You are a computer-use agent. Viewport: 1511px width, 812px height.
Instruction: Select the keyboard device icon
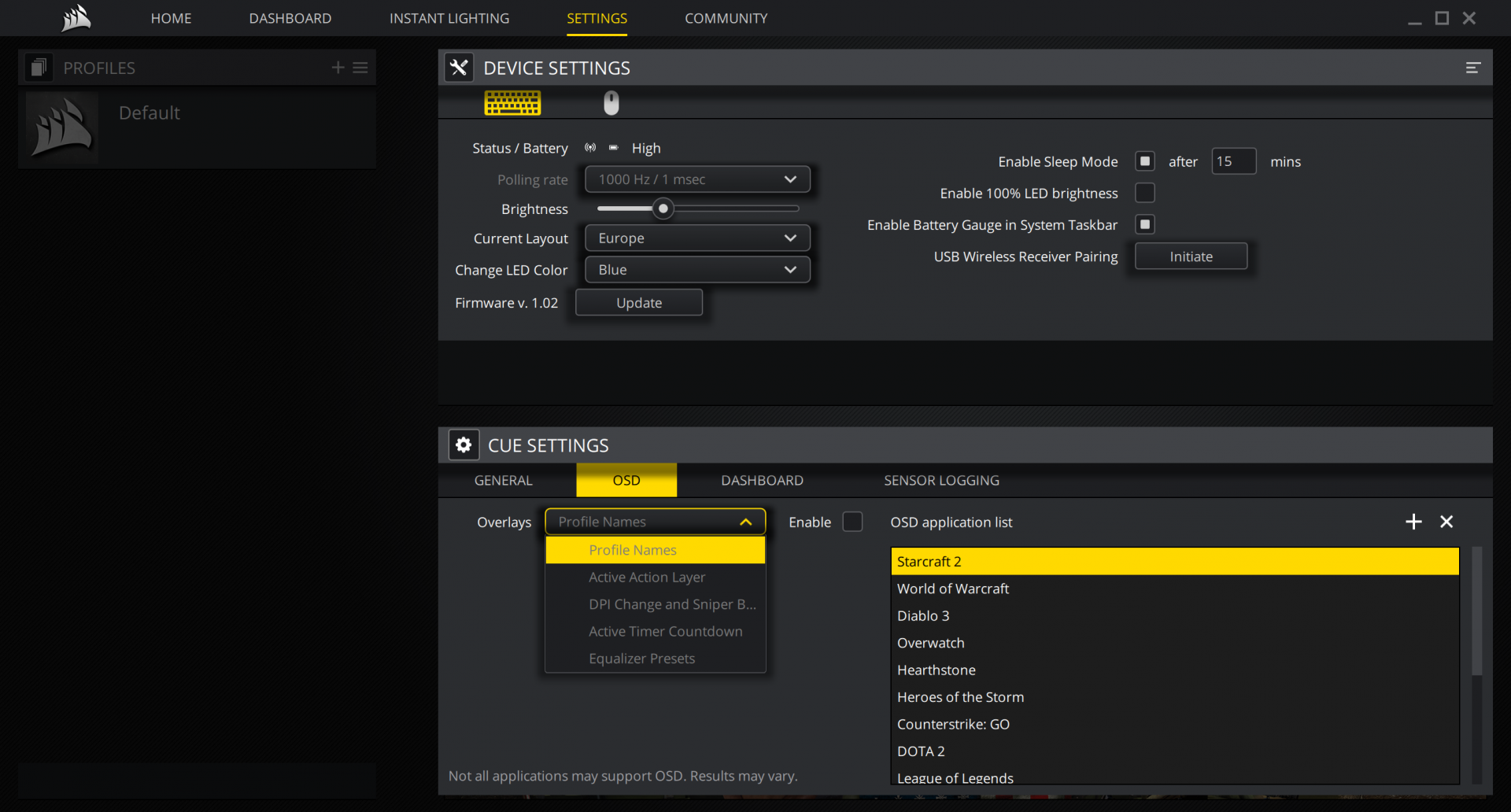click(512, 103)
